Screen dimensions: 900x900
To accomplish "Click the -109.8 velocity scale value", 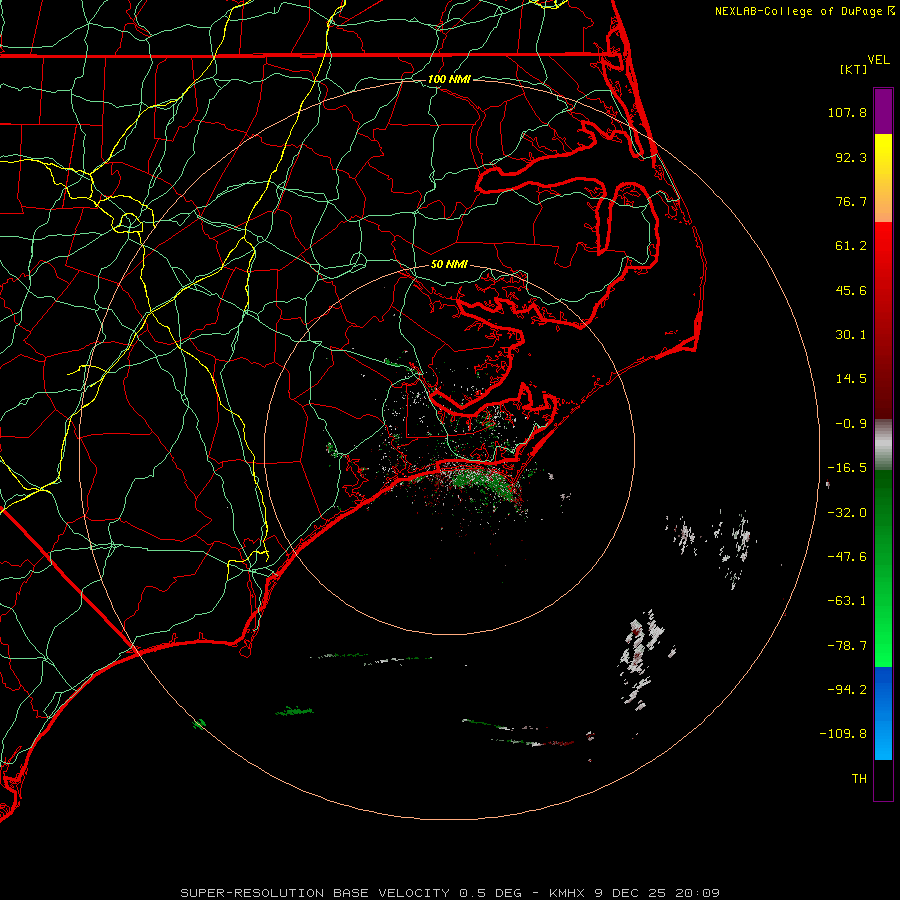I will click(x=843, y=734).
